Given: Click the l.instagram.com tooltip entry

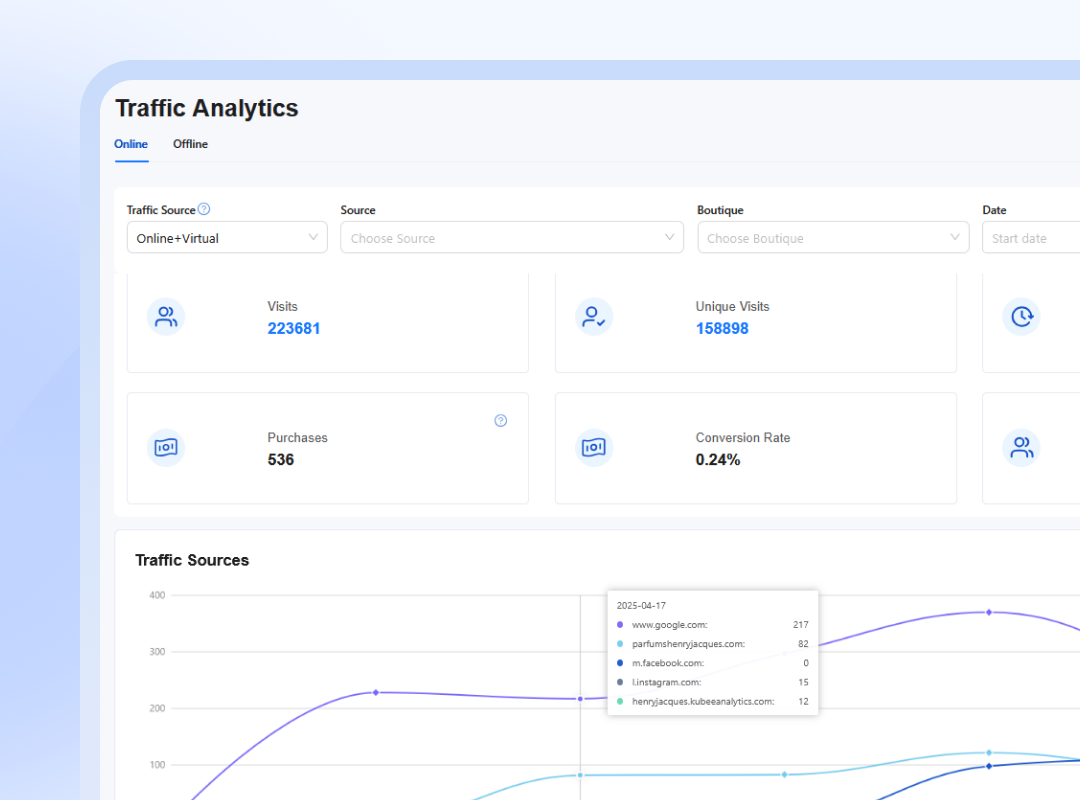Looking at the screenshot, I should pos(712,683).
